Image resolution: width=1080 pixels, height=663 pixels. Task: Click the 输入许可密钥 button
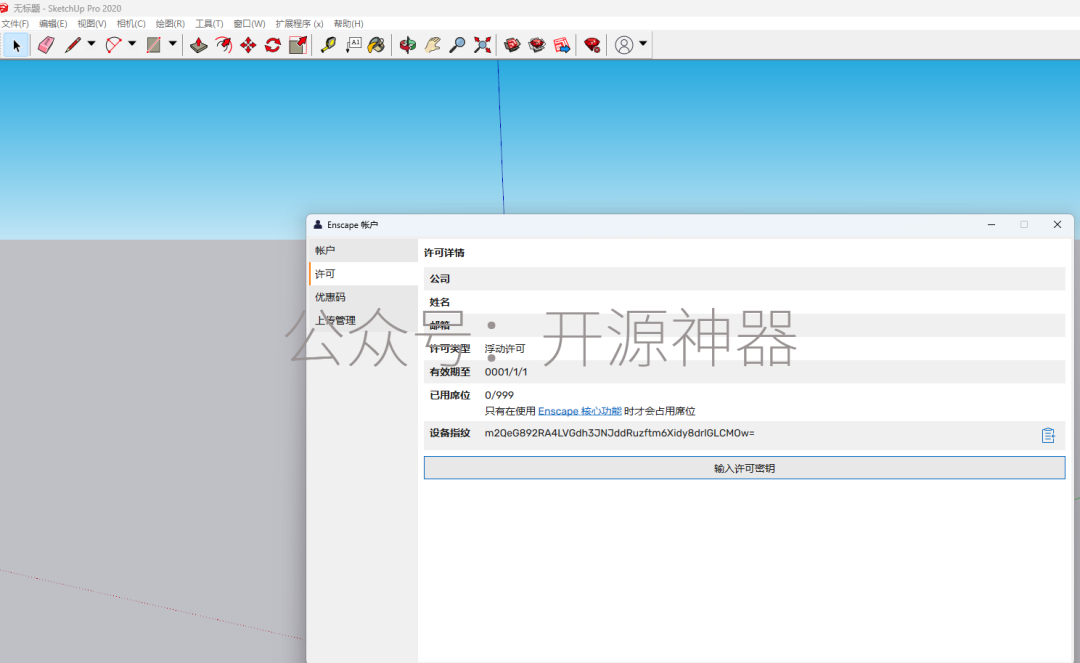point(745,468)
